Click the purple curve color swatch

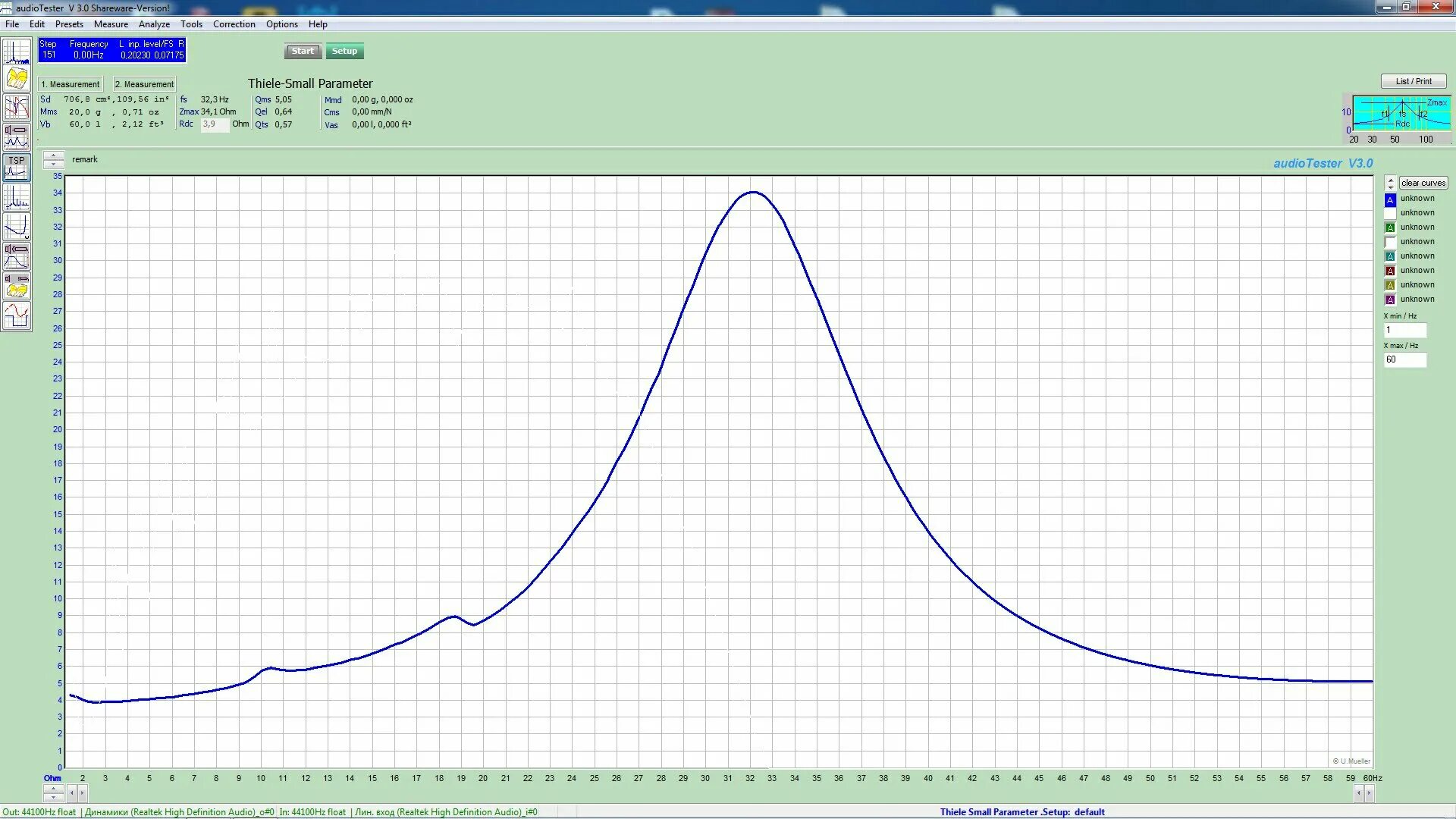pyautogui.click(x=1390, y=300)
